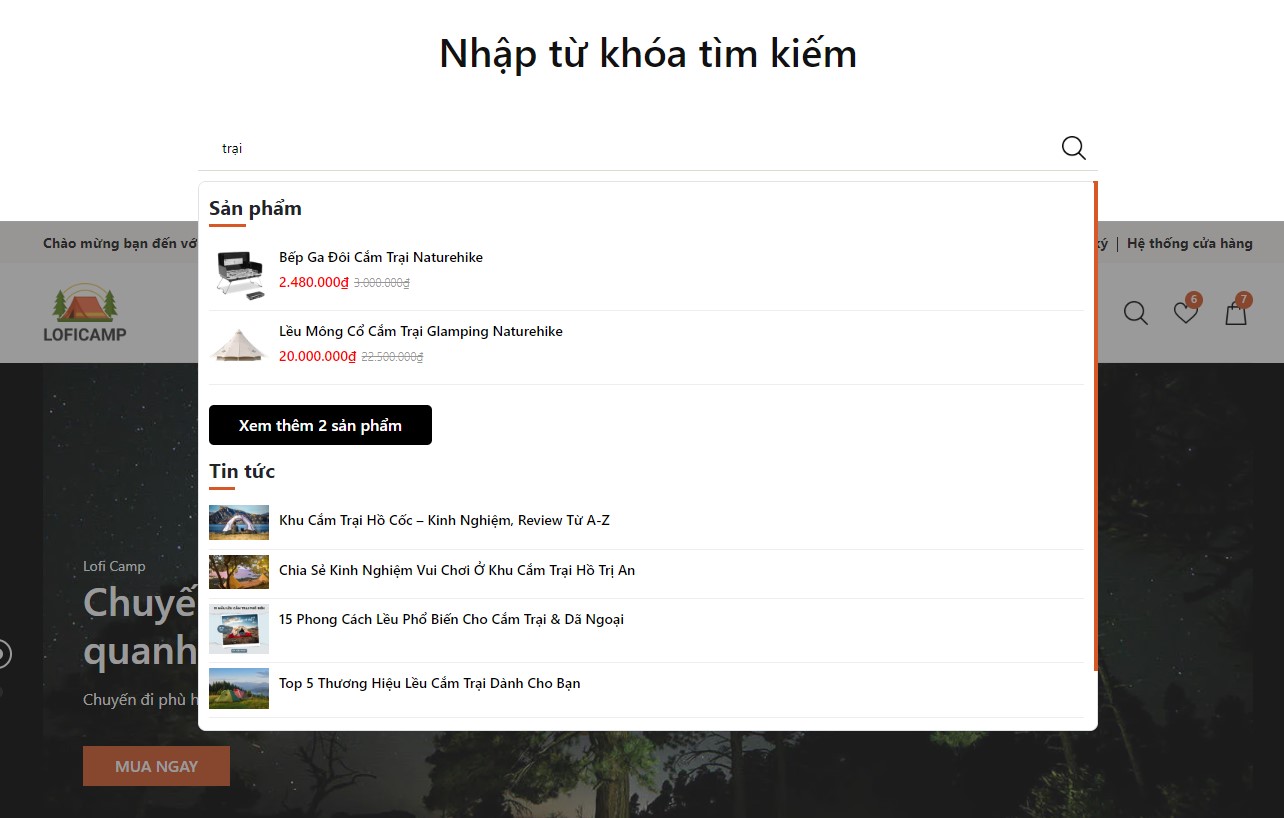Click "Xem thêm 2 sản phẩm" button
This screenshot has width=1284, height=818.
pos(320,425)
